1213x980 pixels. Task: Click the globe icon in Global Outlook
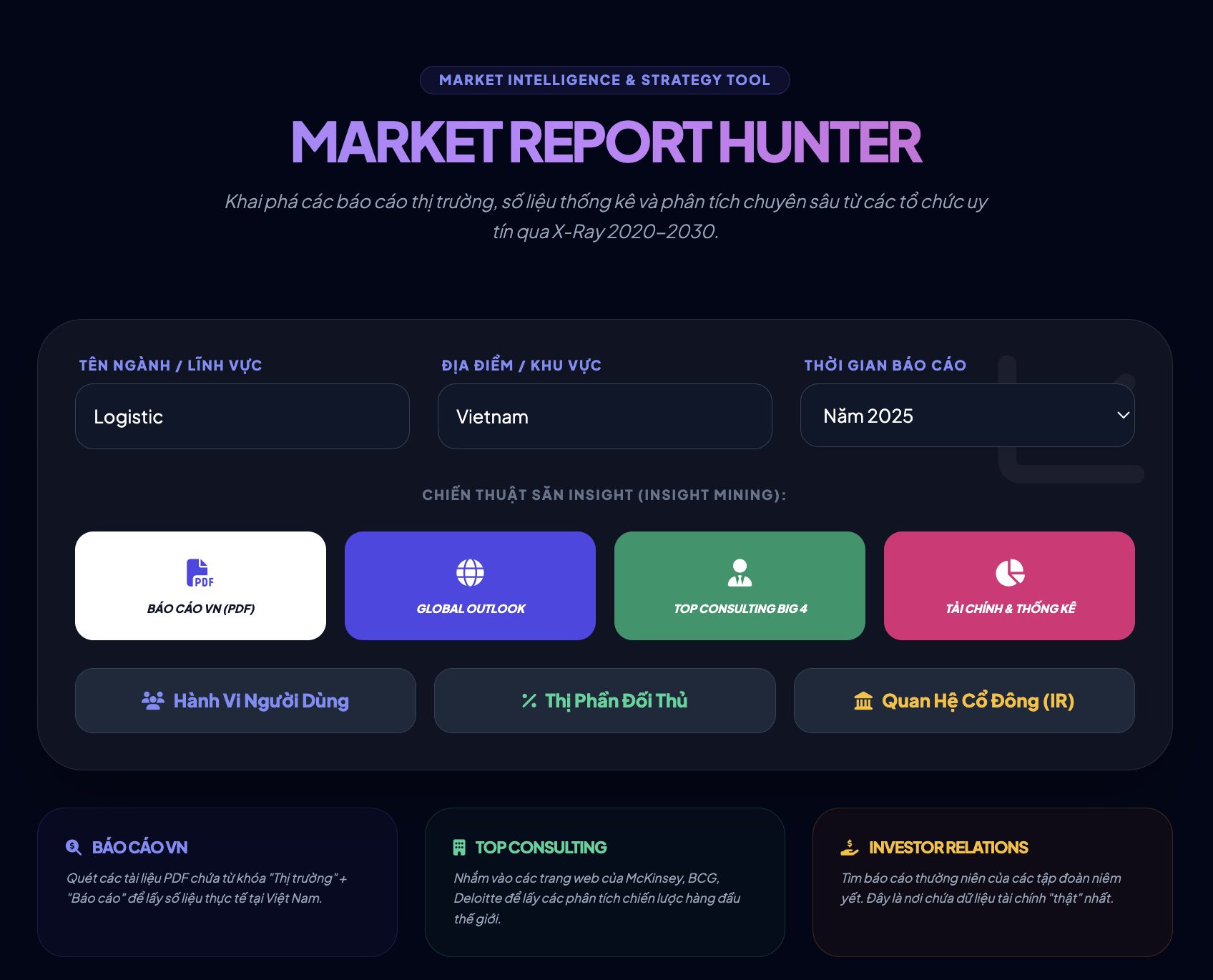[470, 573]
